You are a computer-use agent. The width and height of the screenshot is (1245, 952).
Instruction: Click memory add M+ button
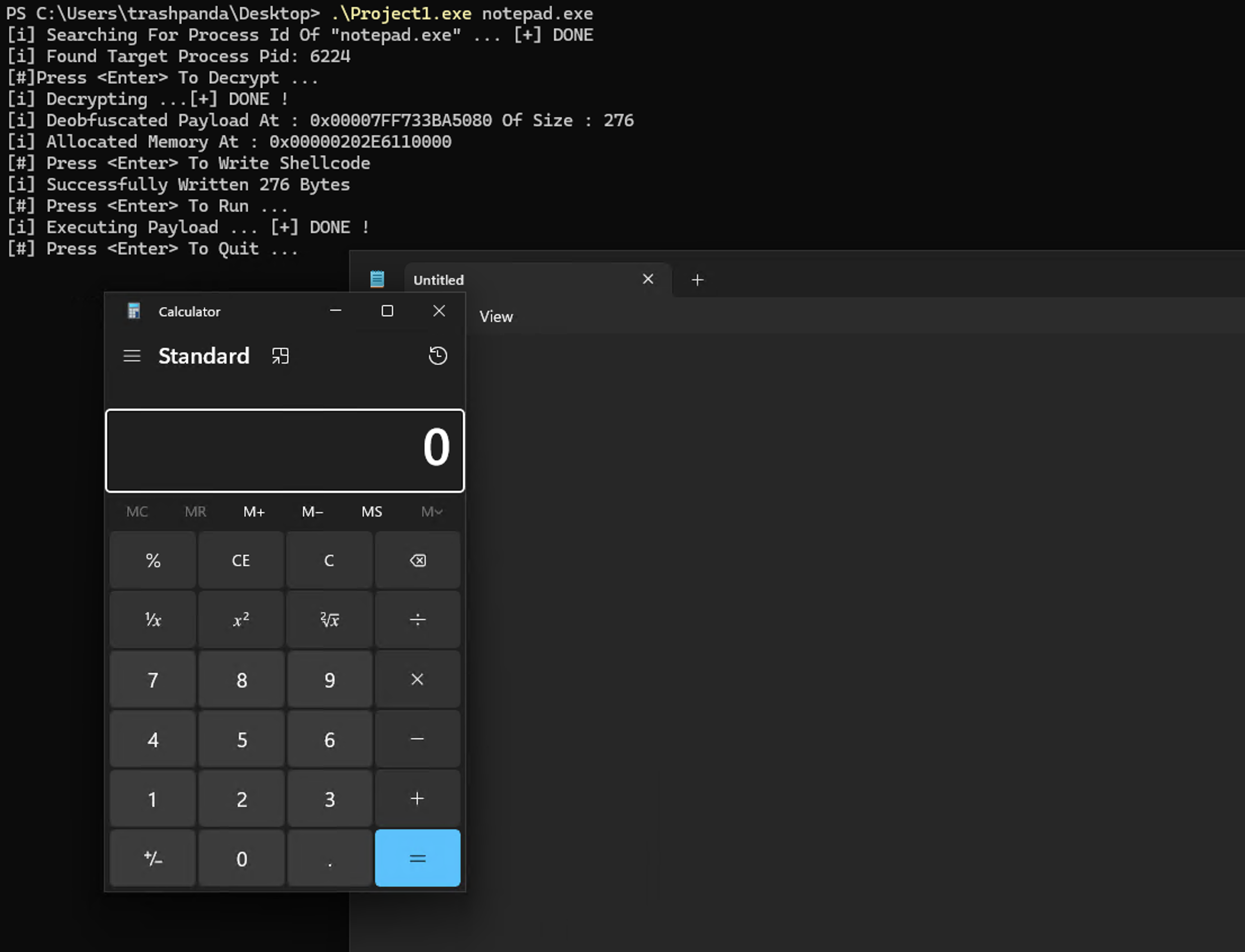tap(254, 511)
